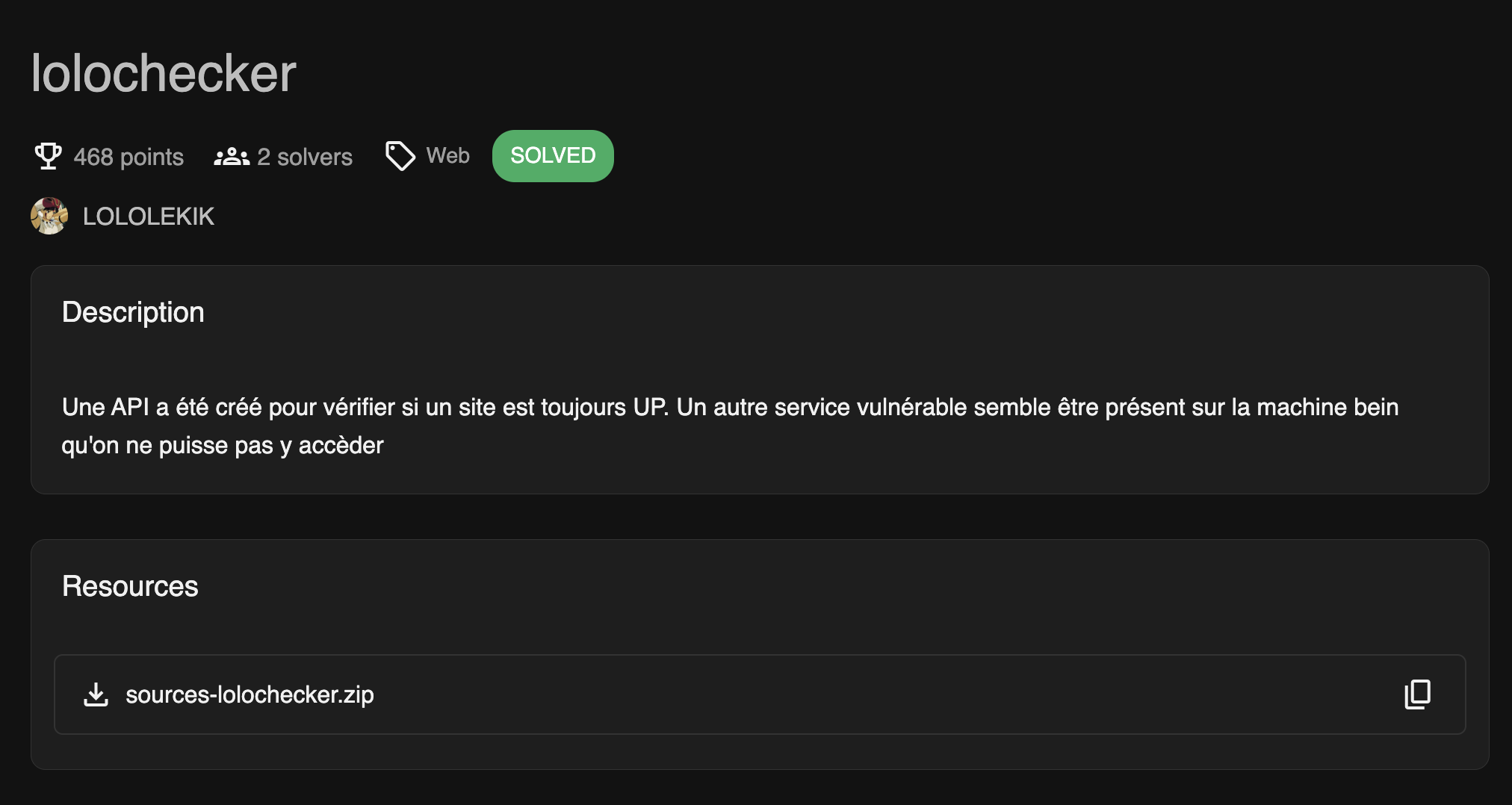Download sources-lolochecker.zip file
This screenshot has width=1512, height=805.
250,694
